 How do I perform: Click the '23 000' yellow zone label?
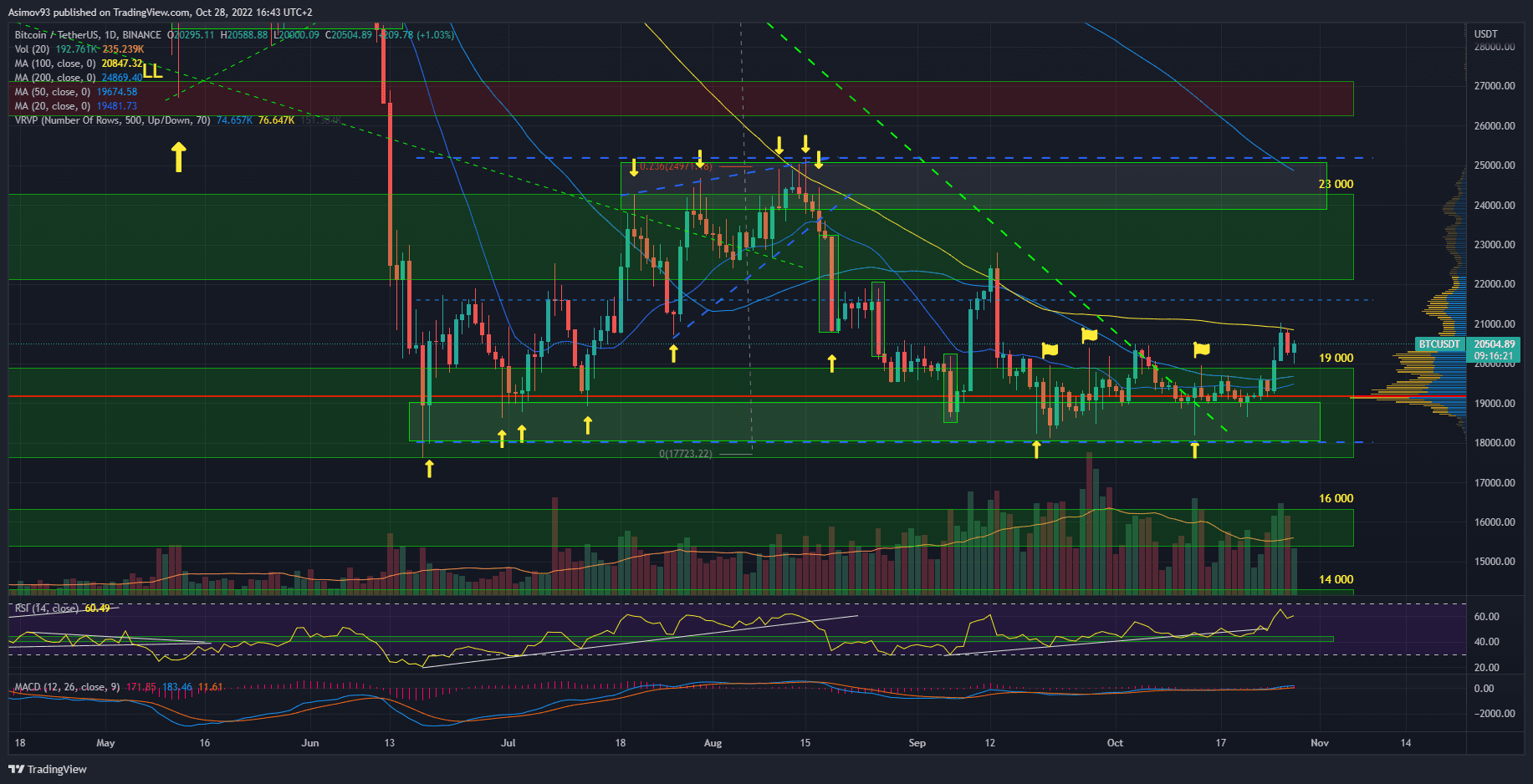coord(1336,184)
